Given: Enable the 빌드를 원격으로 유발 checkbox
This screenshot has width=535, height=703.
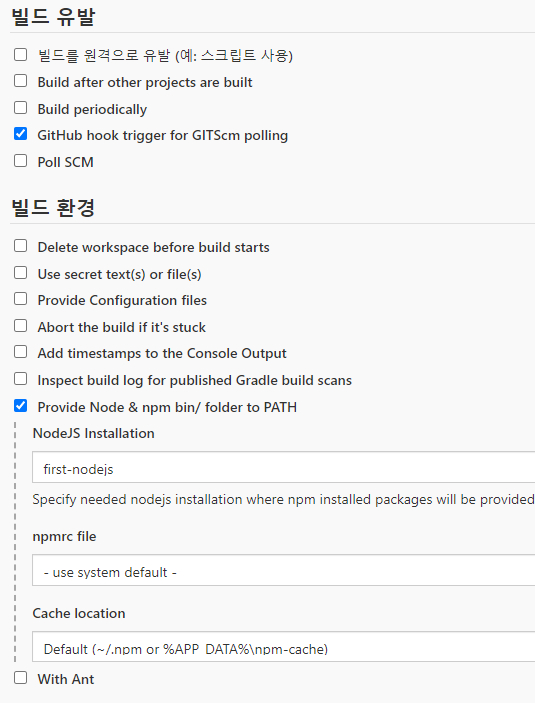Looking at the screenshot, I should [x=21, y=55].
